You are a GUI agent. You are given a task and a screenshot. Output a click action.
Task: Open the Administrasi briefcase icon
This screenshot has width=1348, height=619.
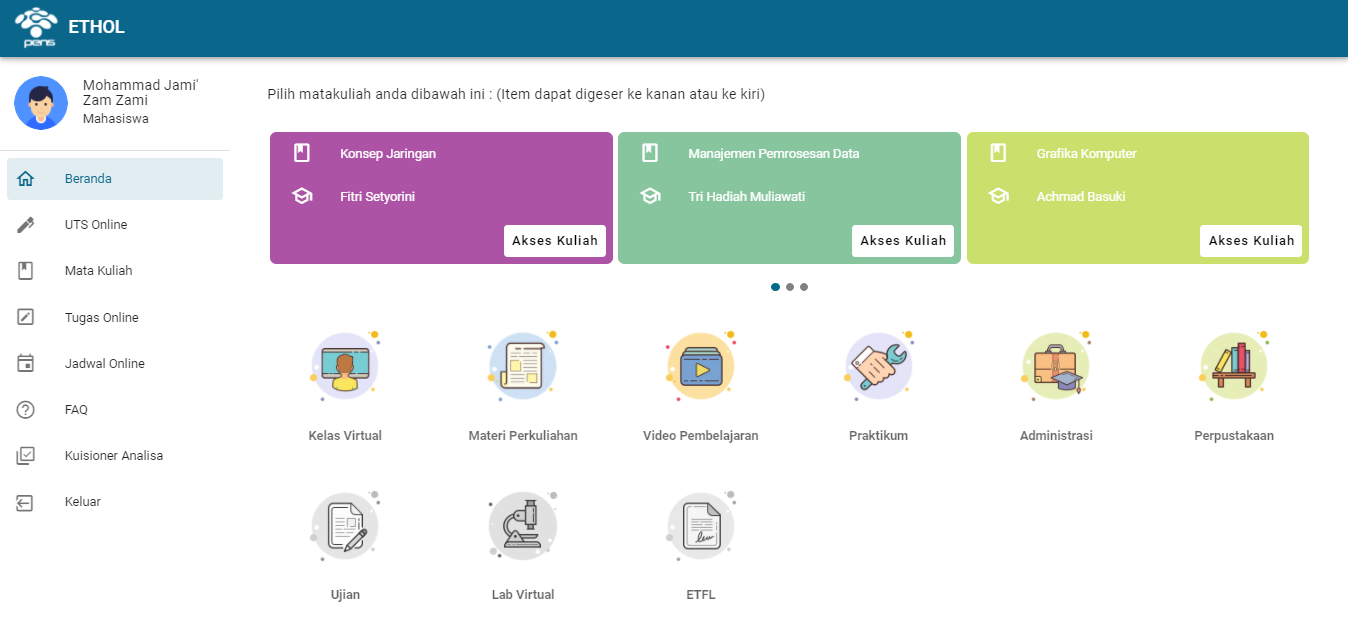(x=1056, y=366)
